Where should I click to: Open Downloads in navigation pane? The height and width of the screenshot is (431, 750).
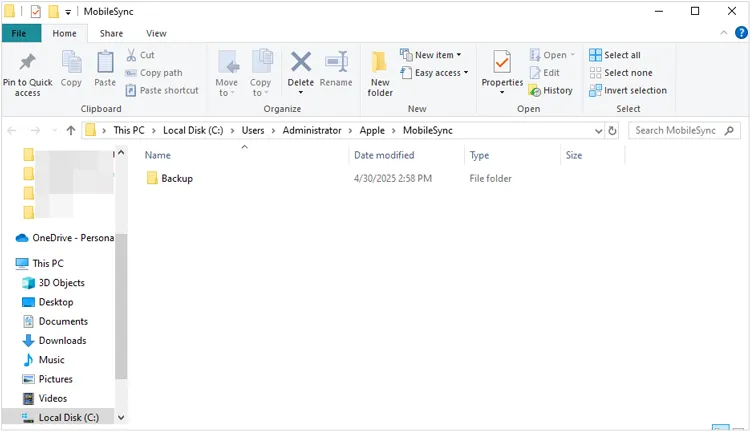tap(55, 340)
